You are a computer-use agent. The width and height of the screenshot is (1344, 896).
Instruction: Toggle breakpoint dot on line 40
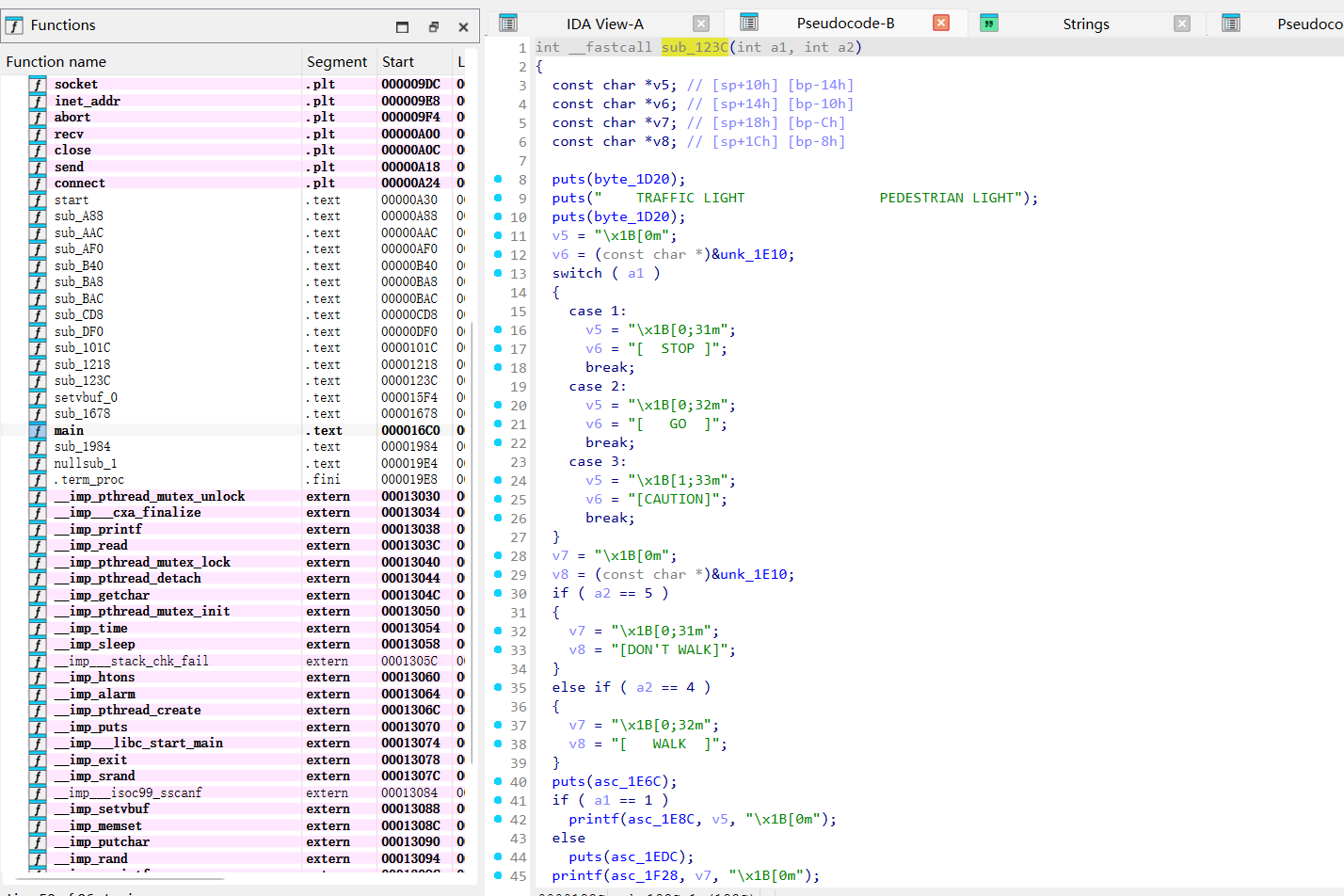coord(498,781)
